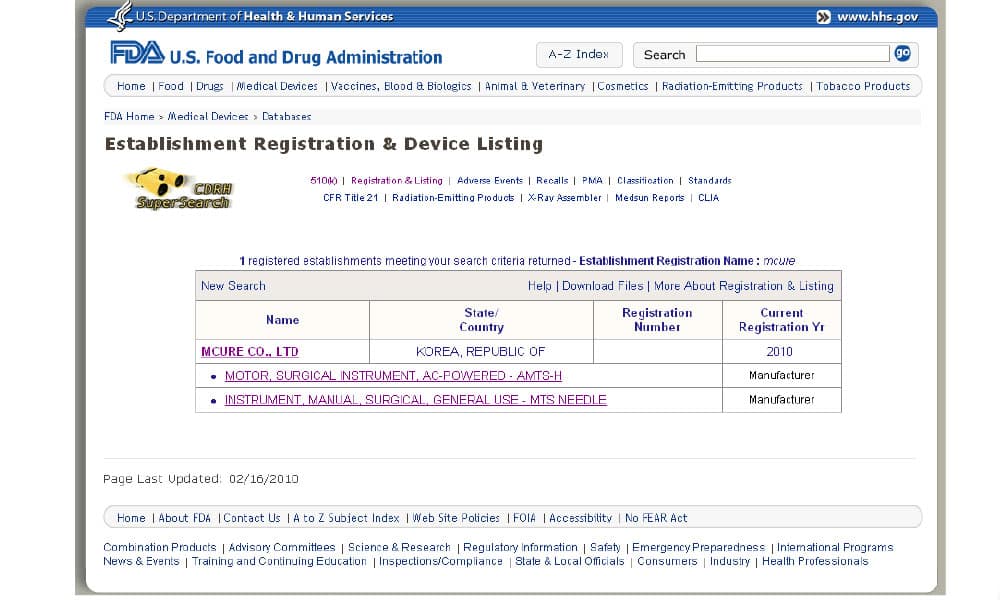Open the Drugs menu item

210,86
